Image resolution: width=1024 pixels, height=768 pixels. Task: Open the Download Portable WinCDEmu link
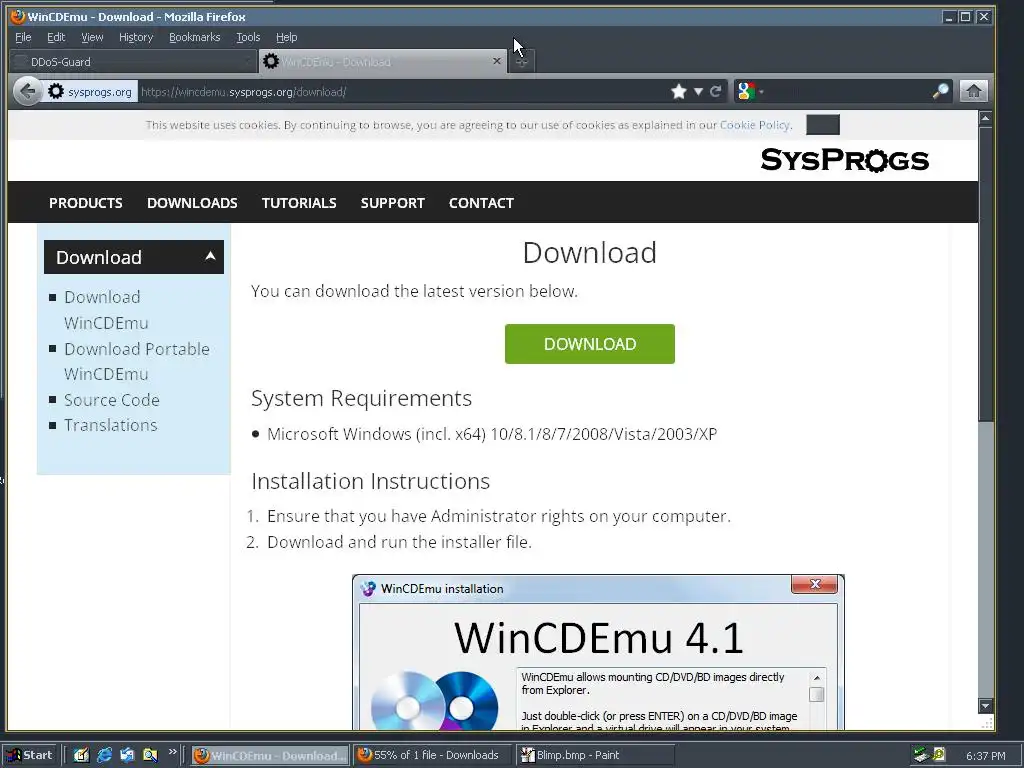[136, 361]
